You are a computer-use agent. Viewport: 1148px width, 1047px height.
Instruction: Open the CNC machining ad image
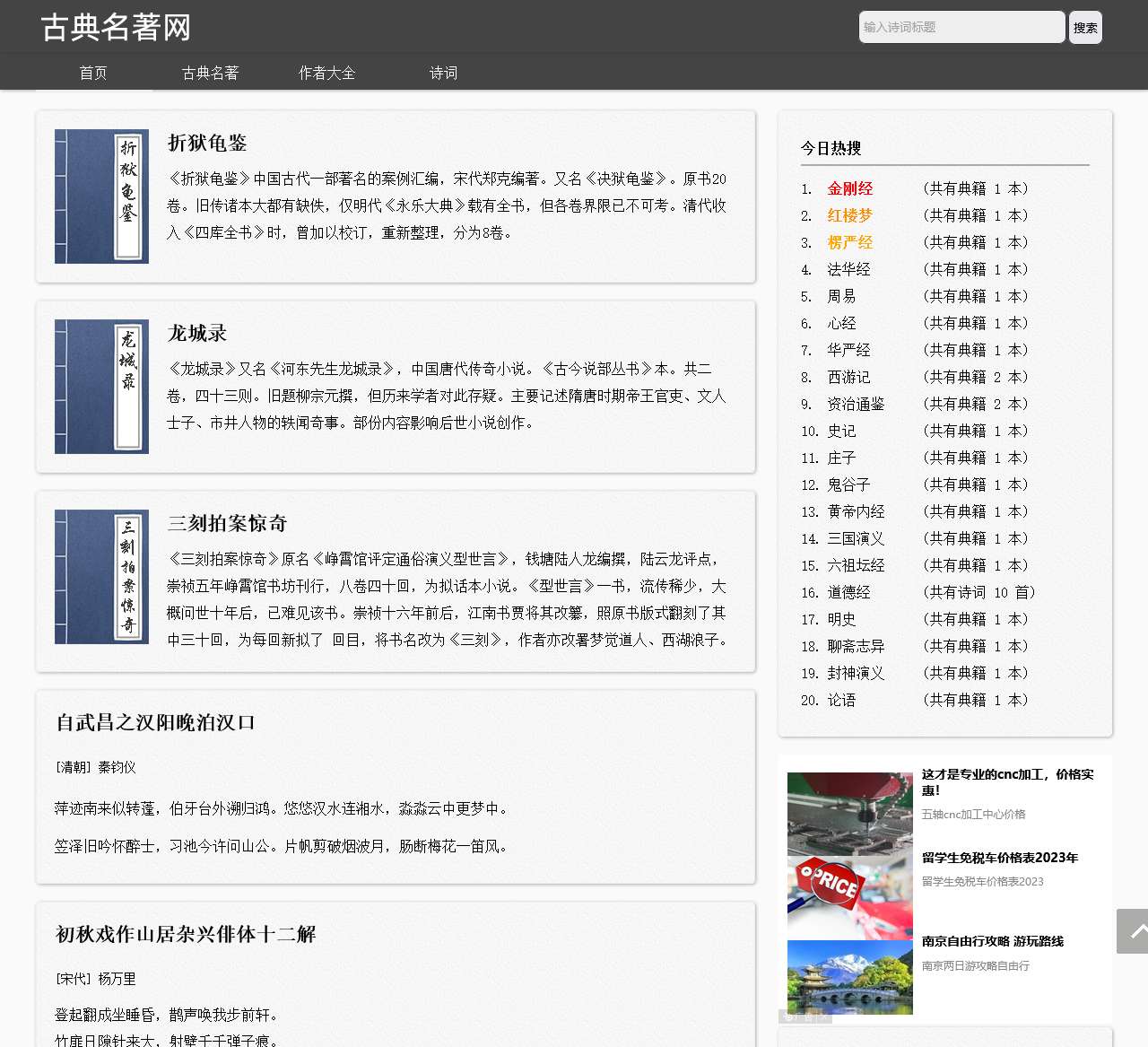[849, 814]
